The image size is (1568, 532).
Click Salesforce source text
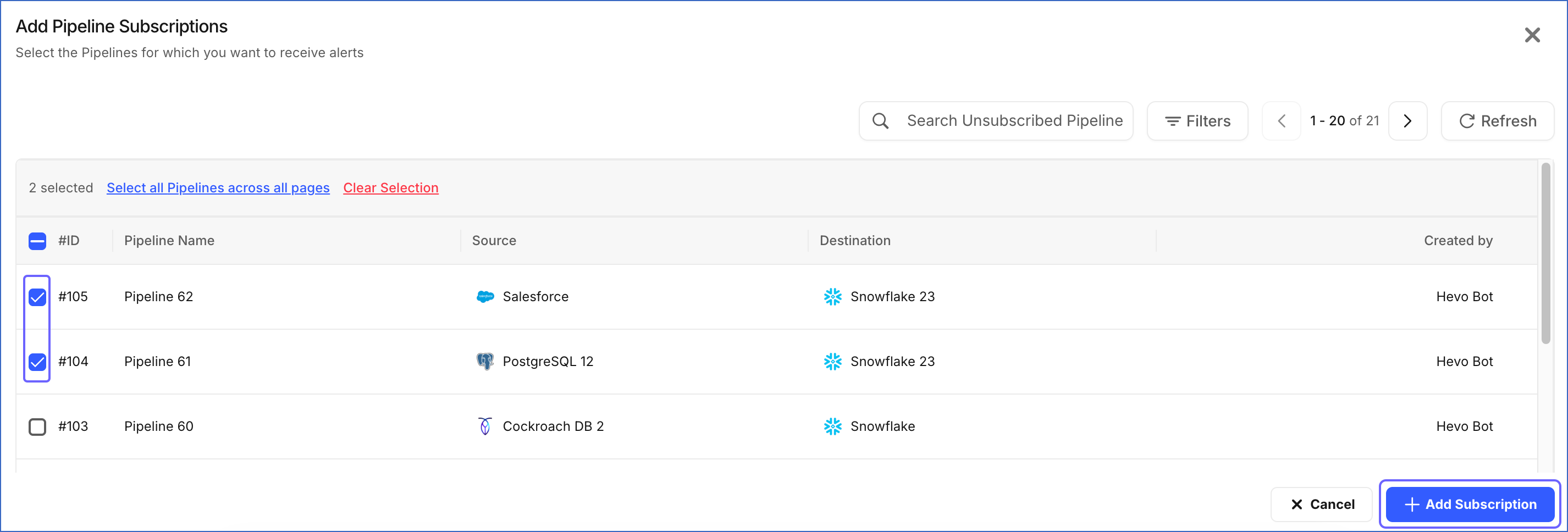point(535,296)
